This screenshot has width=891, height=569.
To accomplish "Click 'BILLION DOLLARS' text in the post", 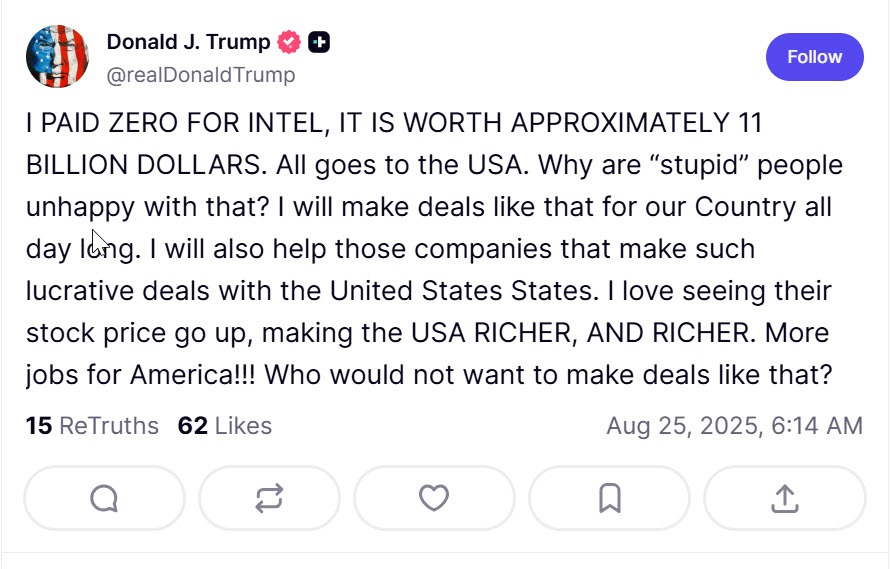I will [147, 165].
